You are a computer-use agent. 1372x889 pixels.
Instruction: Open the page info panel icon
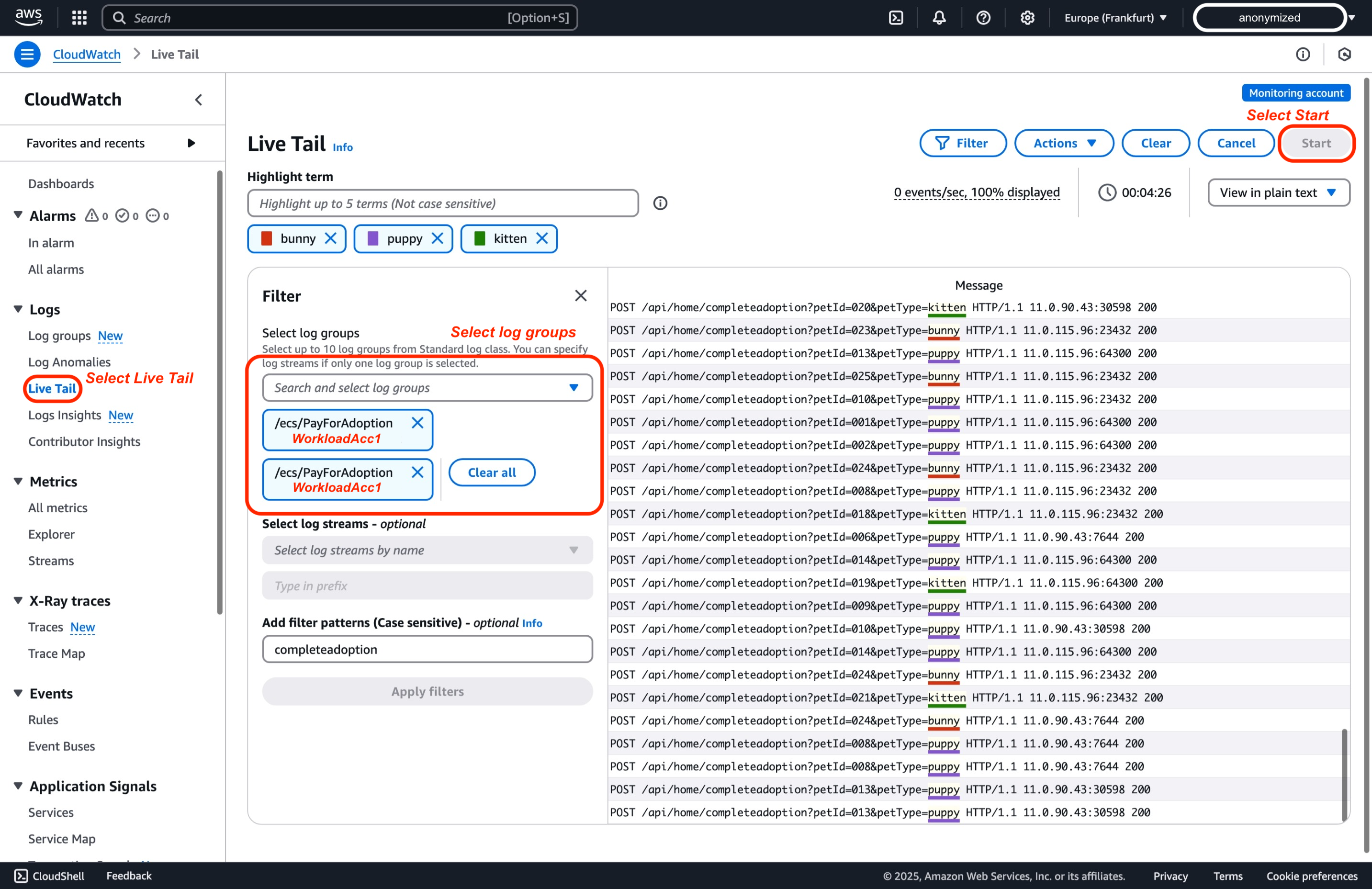(1303, 54)
